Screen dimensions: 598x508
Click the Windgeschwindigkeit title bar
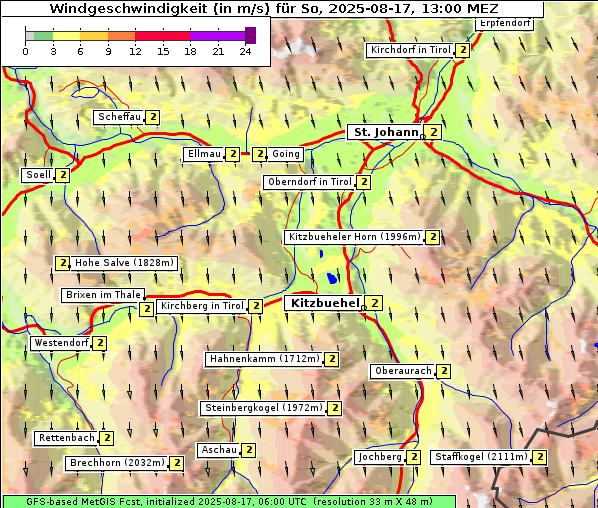click(273, 9)
